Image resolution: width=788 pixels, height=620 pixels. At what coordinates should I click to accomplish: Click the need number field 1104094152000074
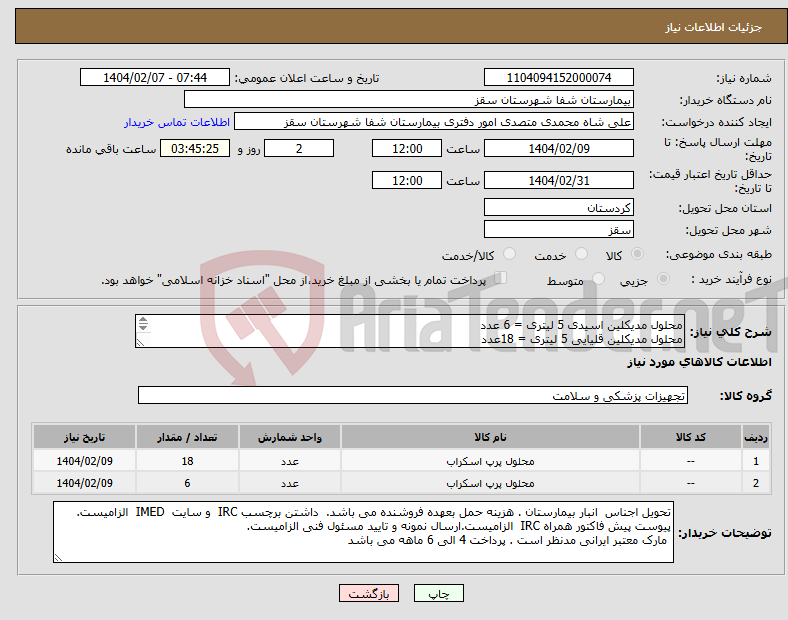tap(558, 78)
